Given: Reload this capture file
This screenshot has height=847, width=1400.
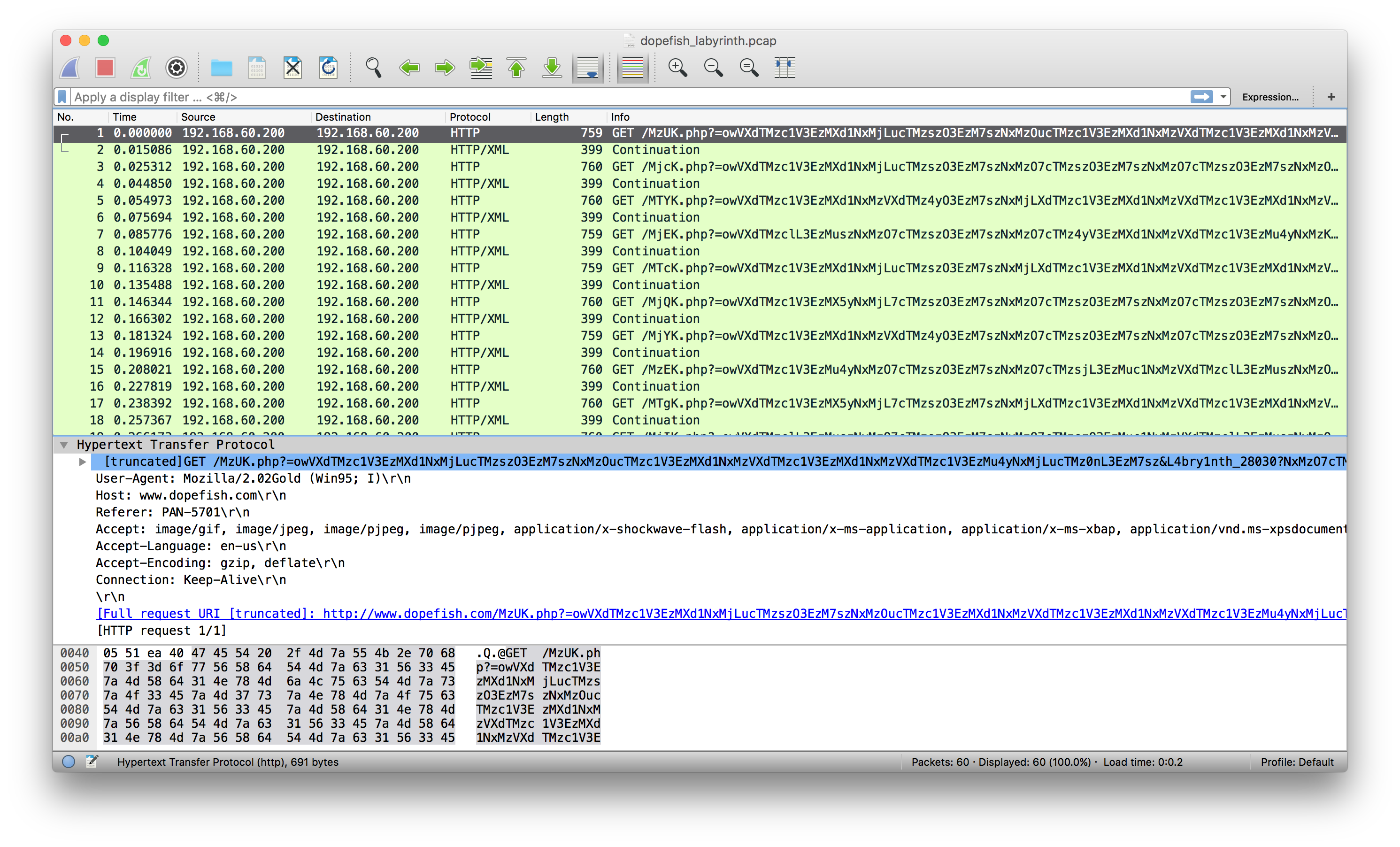Looking at the screenshot, I should pos(329,68).
